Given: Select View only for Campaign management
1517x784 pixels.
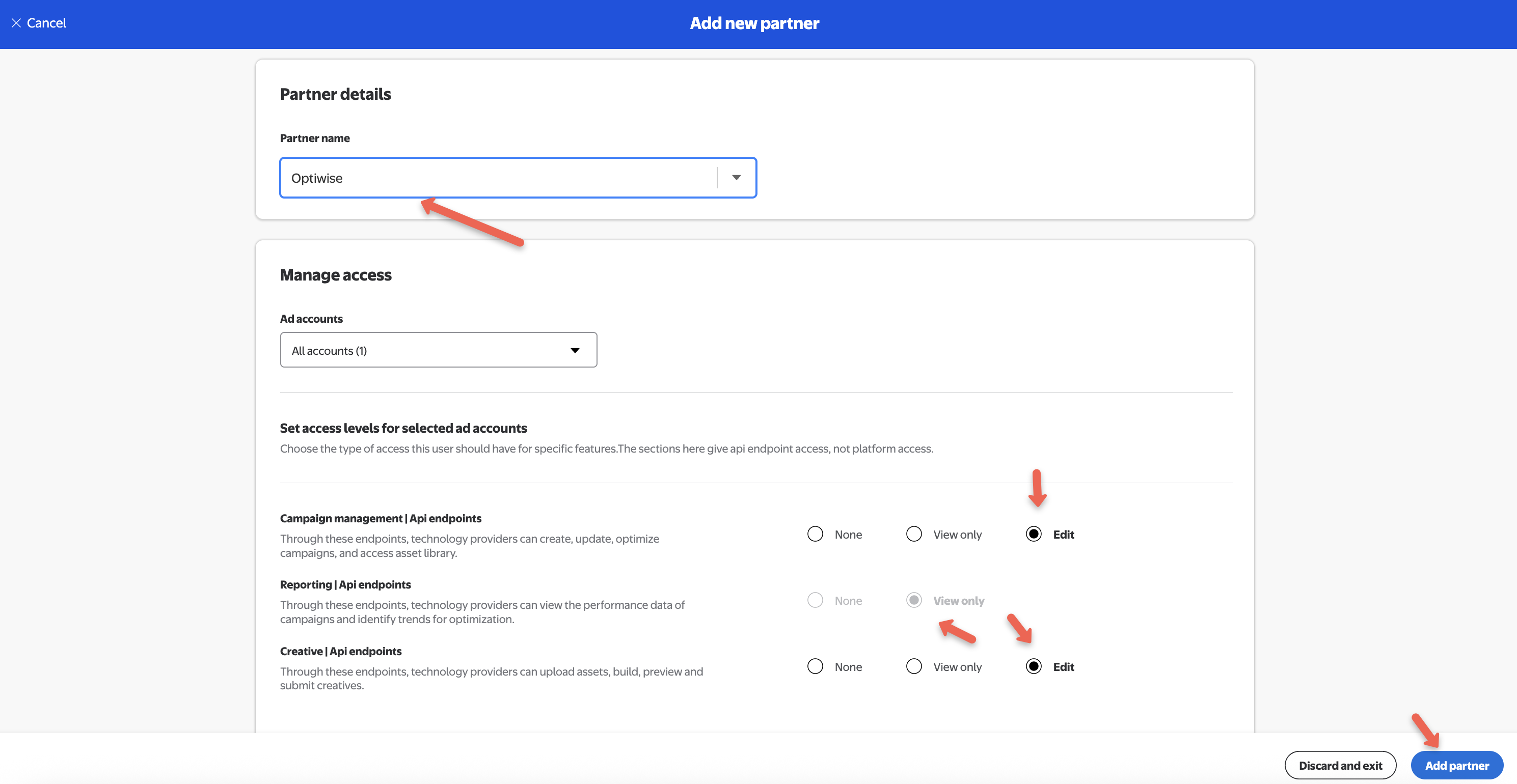Looking at the screenshot, I should pyautogui.click(x=913, y=534).
